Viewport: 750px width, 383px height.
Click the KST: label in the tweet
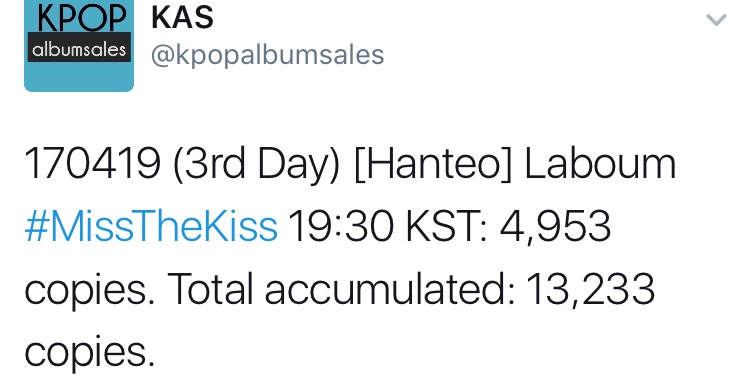tap(447, 226)
